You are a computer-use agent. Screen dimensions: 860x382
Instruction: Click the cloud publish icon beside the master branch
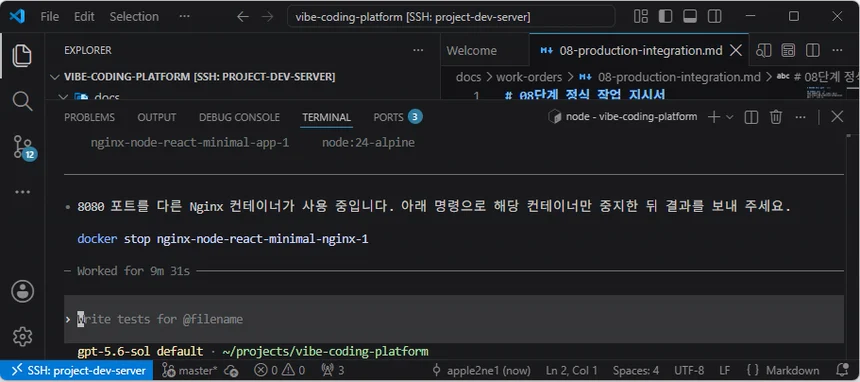tap(231, 371)
